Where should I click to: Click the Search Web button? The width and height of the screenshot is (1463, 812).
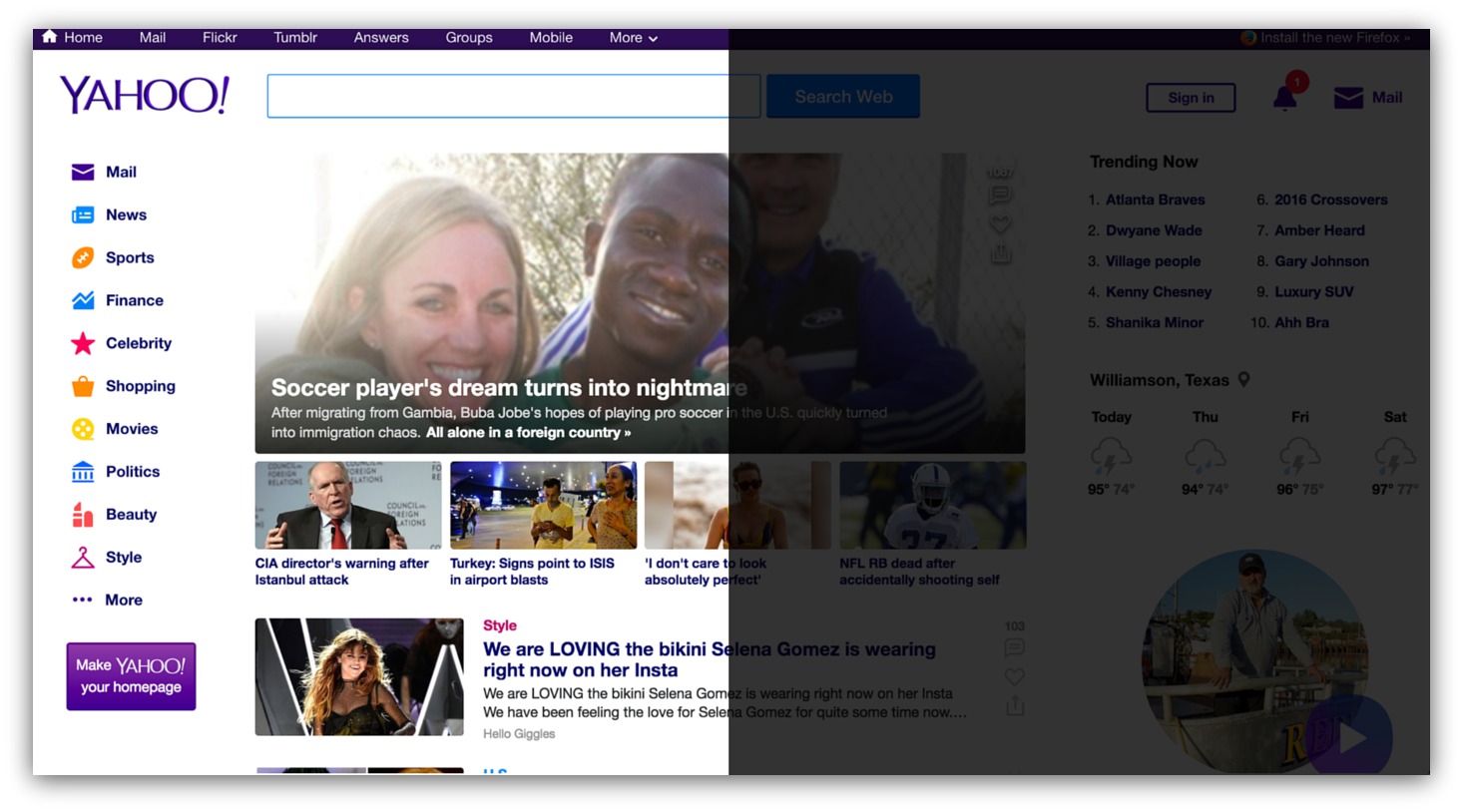click(843, 96)
